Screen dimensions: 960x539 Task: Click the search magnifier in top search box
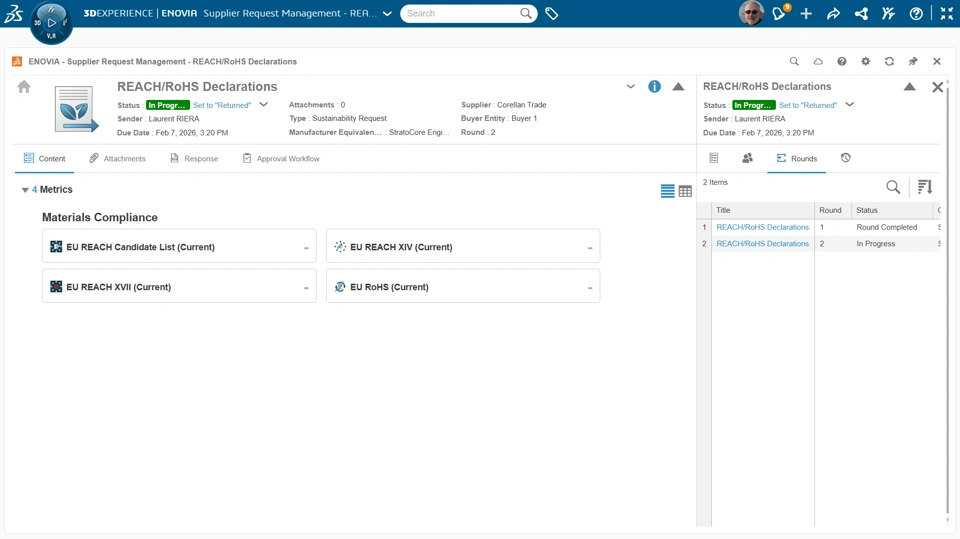tap(526, 13)
